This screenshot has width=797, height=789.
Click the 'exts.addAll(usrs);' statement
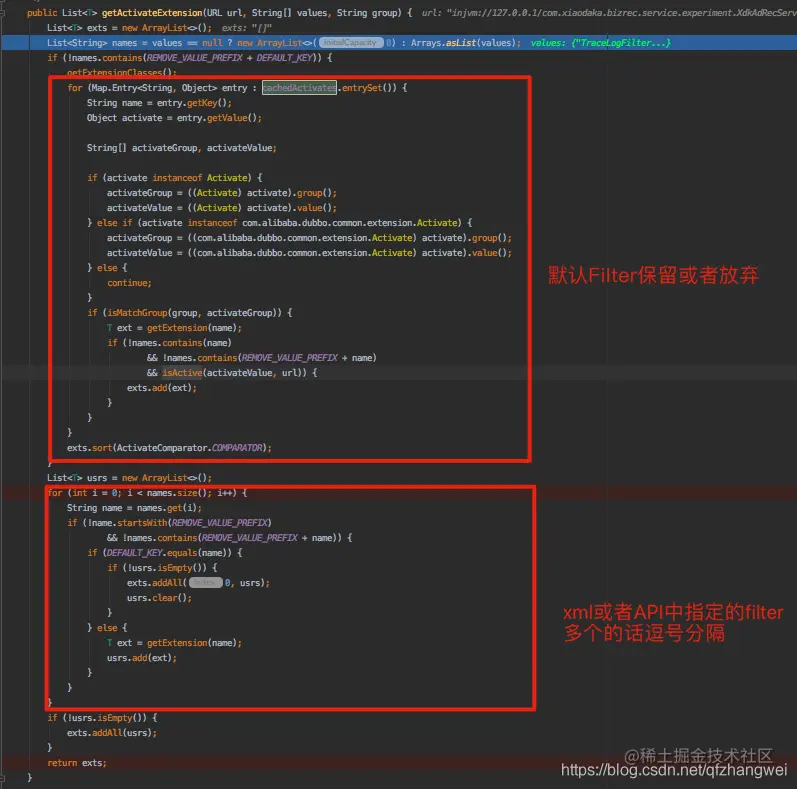tap(112, 733)
